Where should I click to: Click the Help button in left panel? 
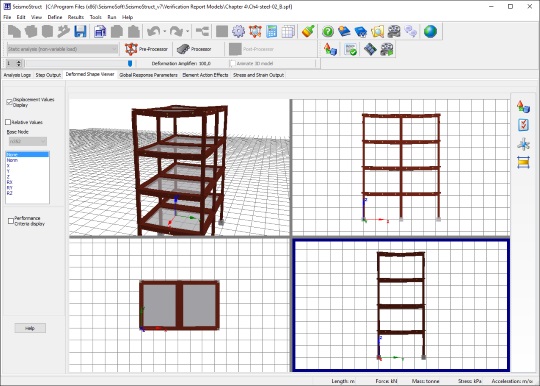(x=30, y=328)
